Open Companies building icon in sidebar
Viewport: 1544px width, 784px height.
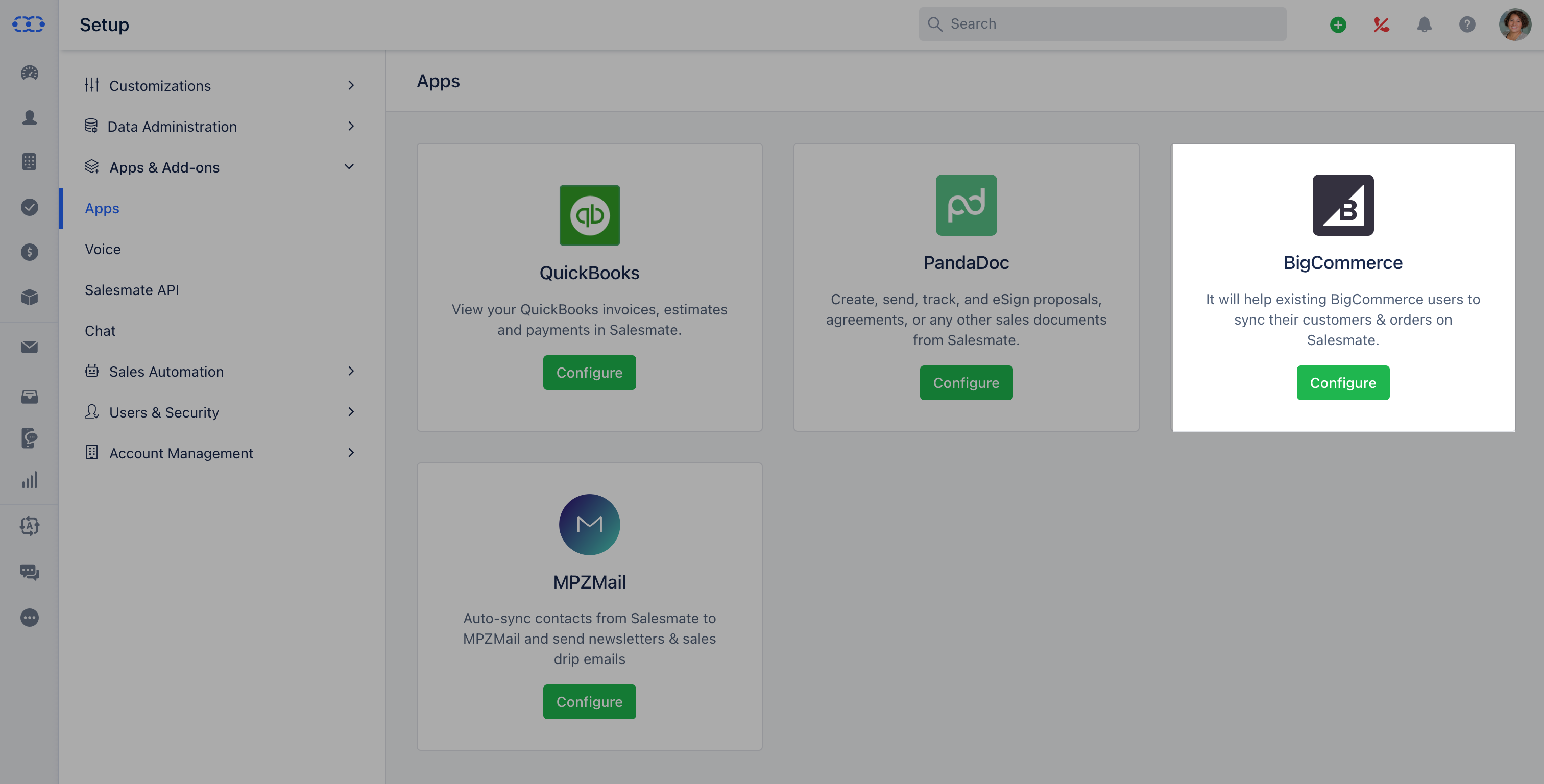pos(30,162)
